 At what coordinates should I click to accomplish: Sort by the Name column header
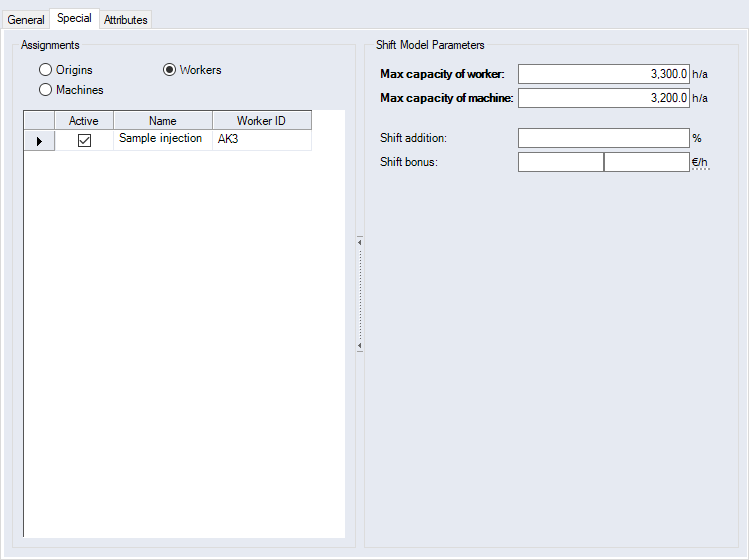coord(162,121)
